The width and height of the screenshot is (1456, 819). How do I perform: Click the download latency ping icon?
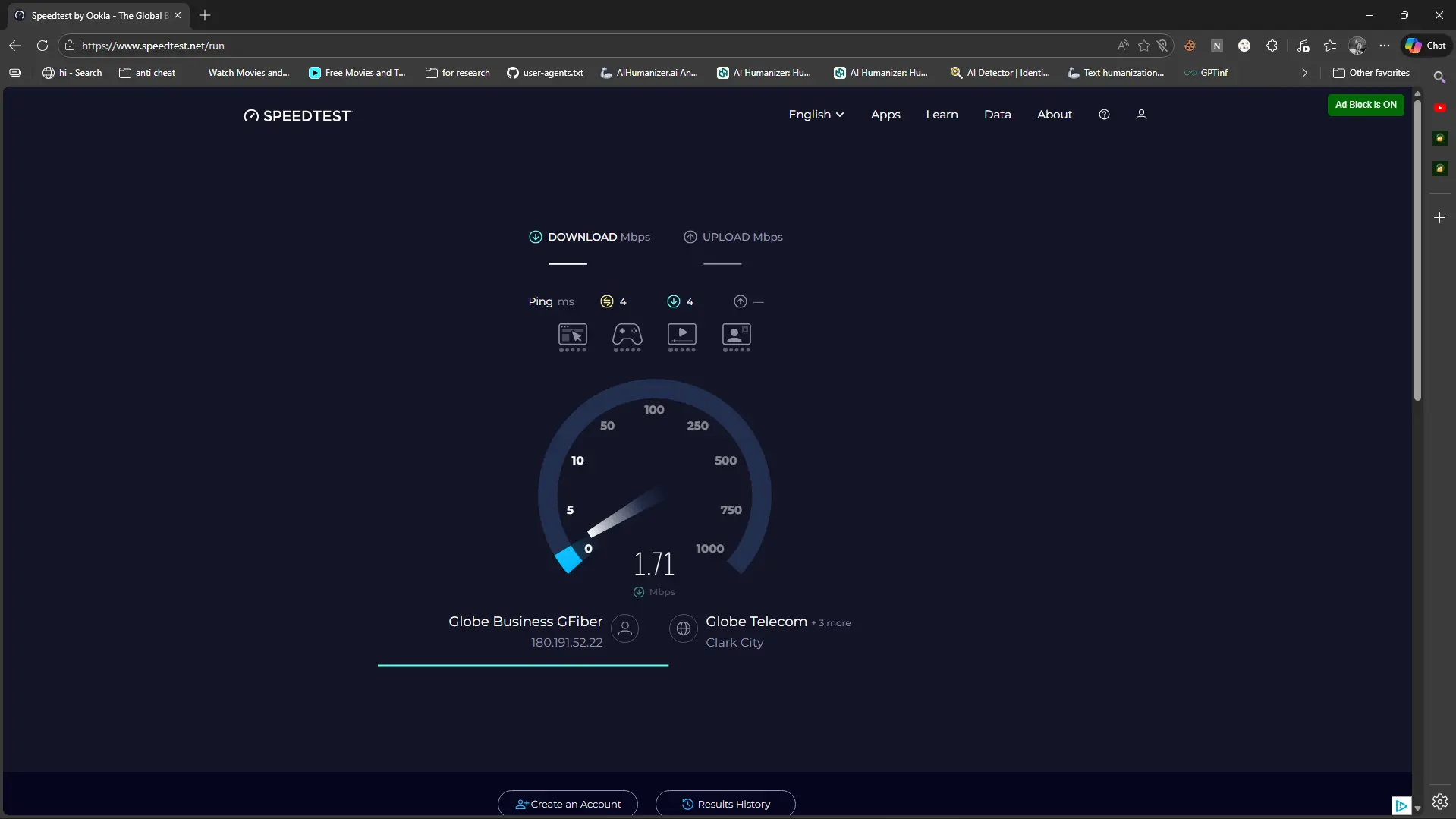673,301
